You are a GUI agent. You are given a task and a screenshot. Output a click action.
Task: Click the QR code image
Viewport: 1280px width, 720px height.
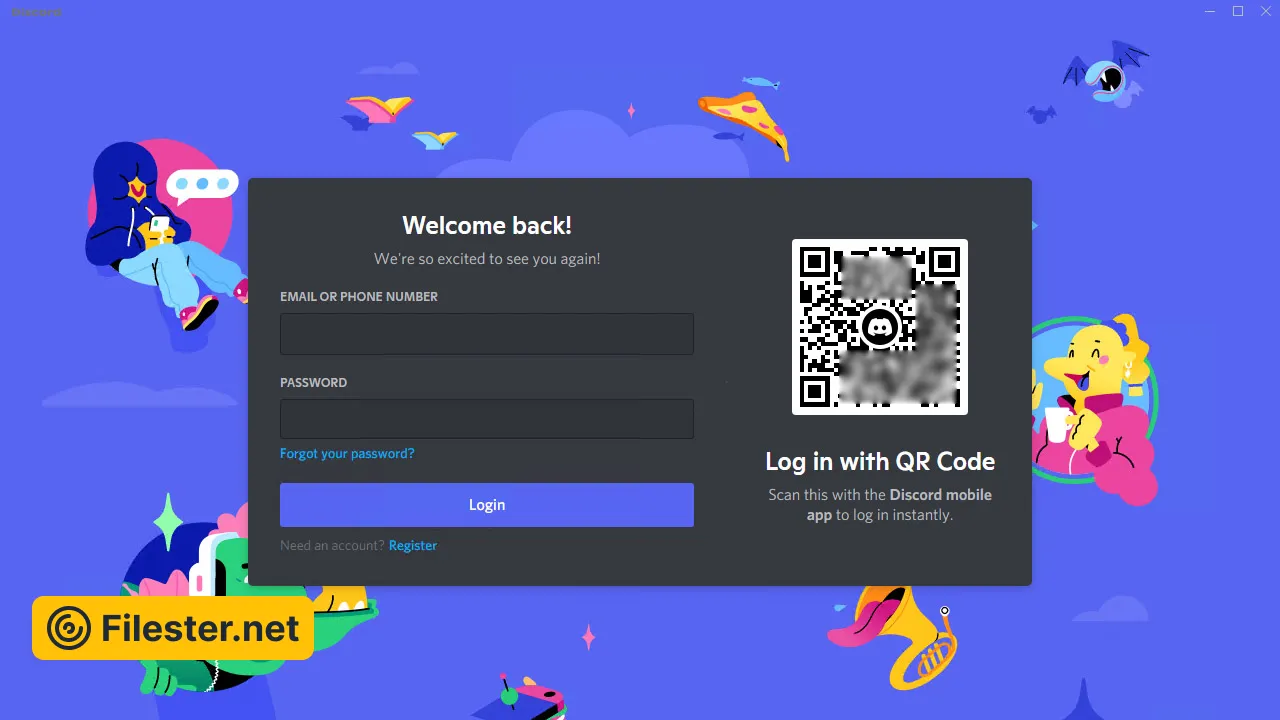880,327
